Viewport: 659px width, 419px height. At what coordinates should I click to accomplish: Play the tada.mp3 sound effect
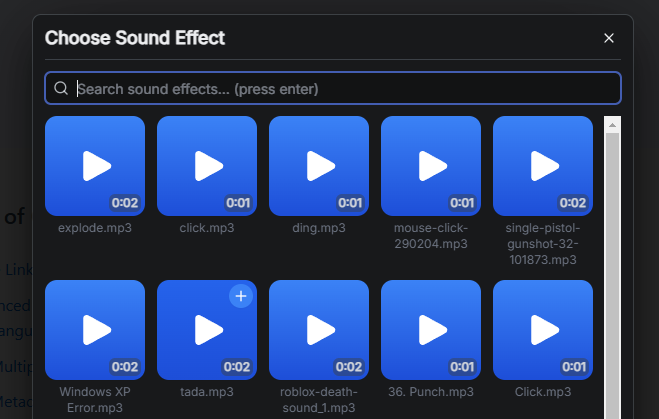point(207,329)
